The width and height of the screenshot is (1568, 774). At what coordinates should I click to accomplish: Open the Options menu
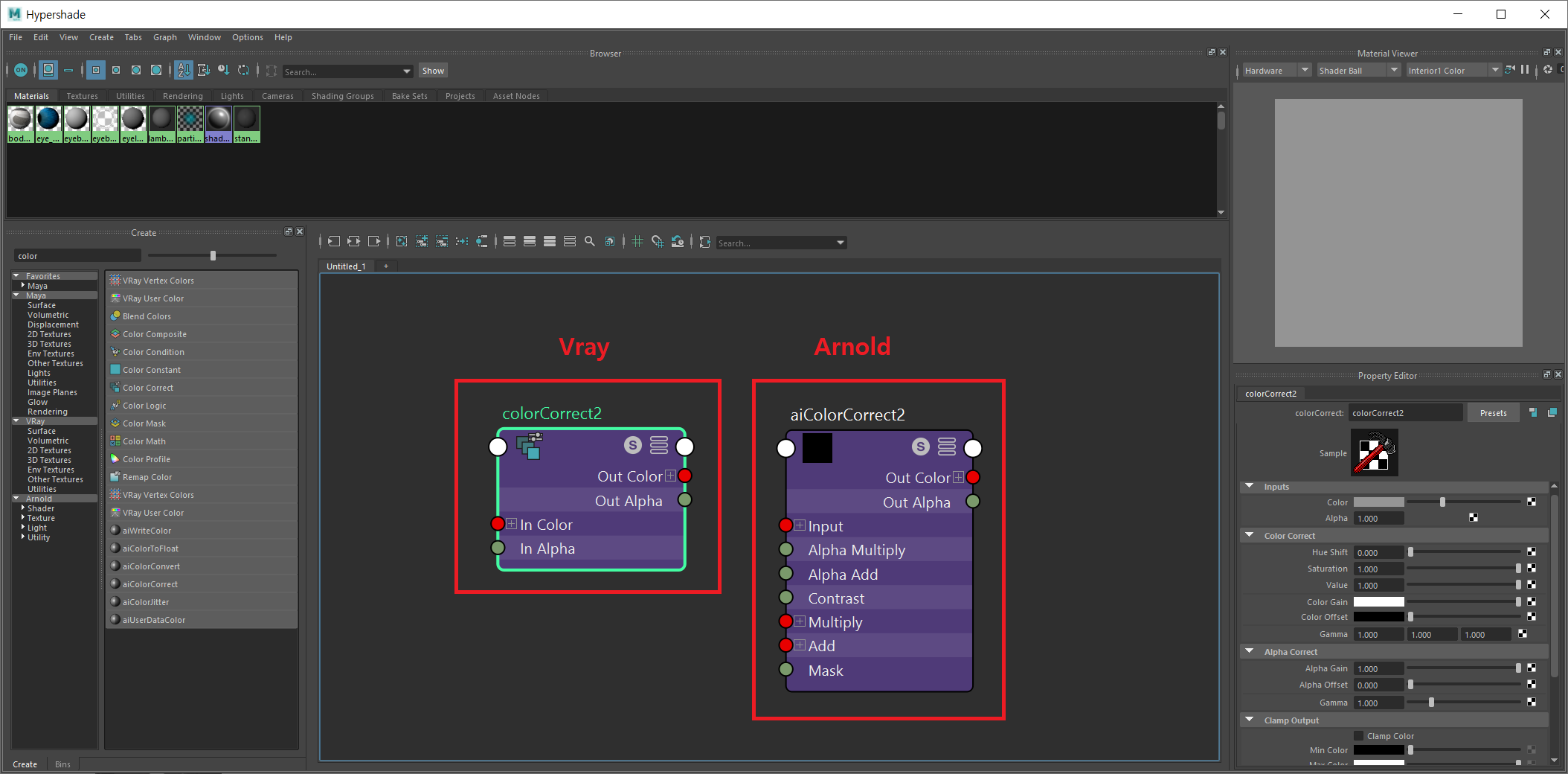tap(248, 37)
